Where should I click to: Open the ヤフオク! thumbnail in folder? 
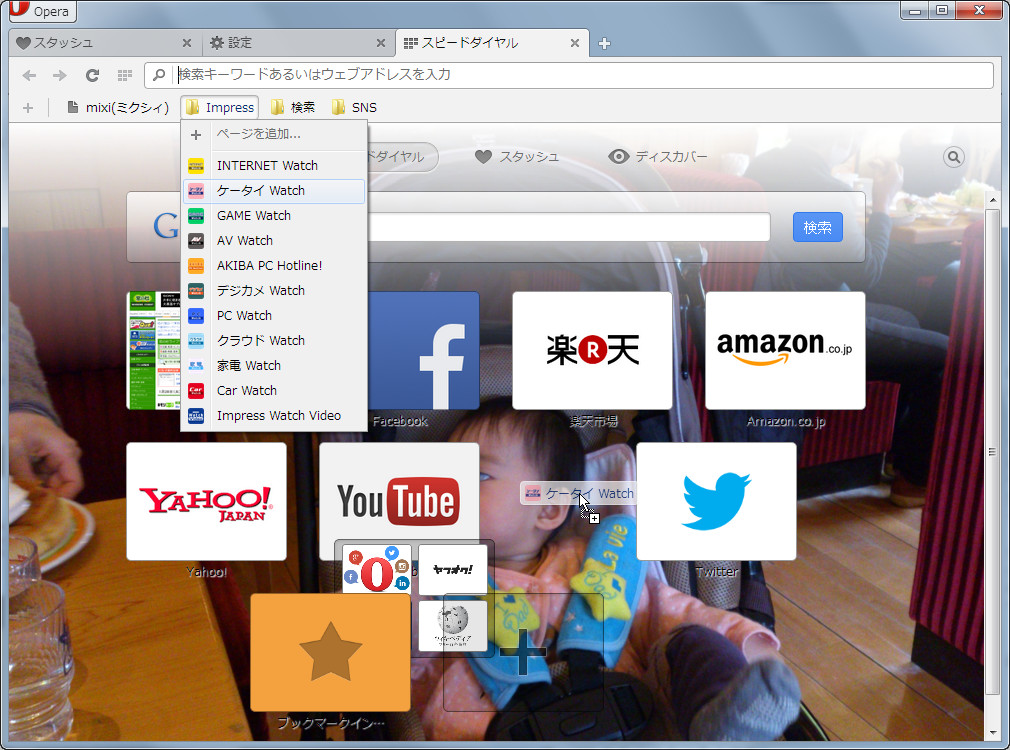(453, 570)
